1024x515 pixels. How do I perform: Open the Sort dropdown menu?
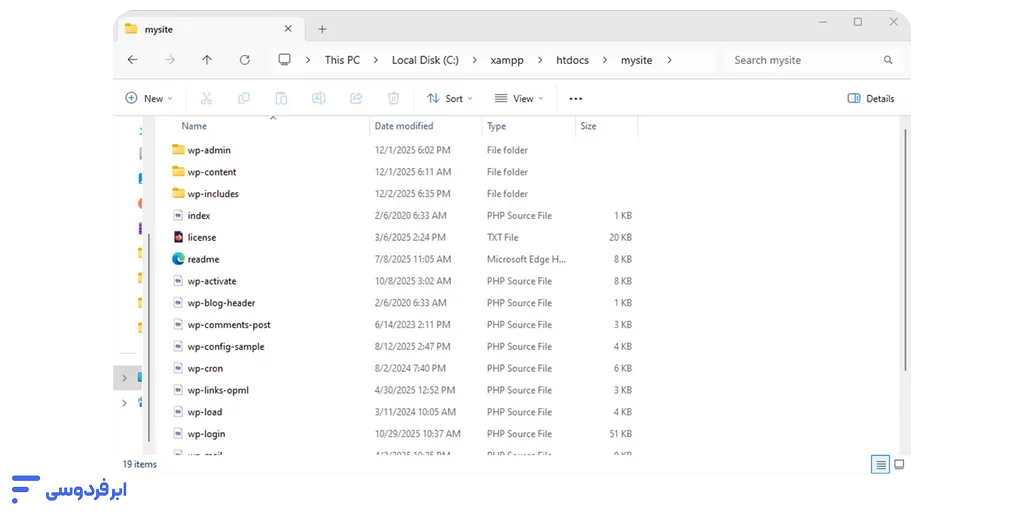(x=450, y=99)
